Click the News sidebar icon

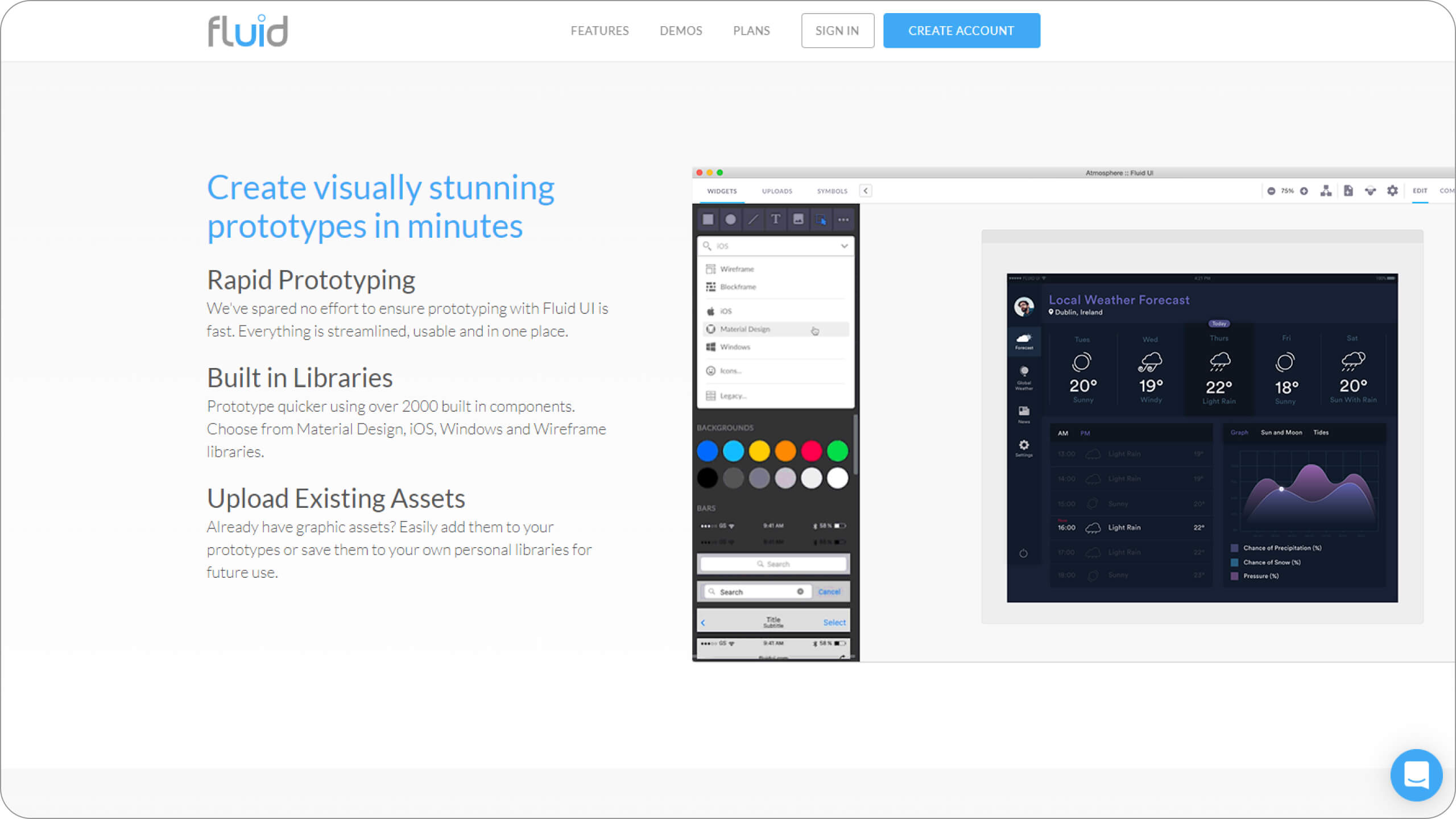pos(1024,415)
